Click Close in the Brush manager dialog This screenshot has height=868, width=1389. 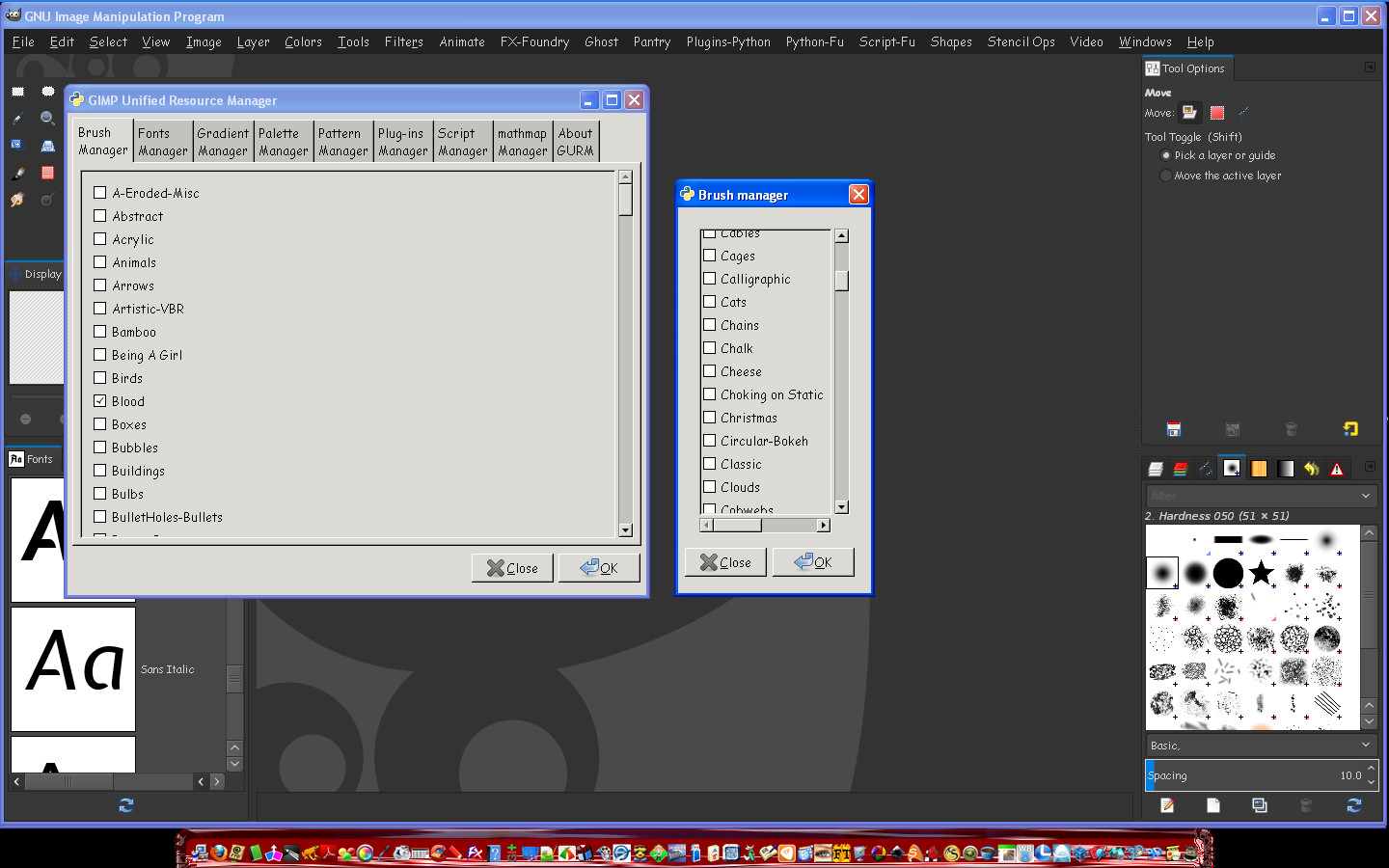pos(725,562)
